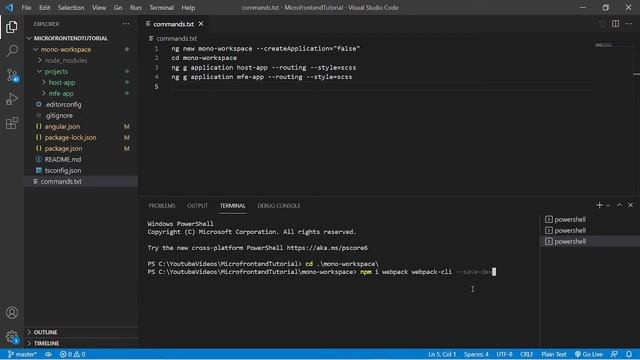This screenshot has height=360, width=640.
Task: Switch to the Output panel tab
Action: 198,206
